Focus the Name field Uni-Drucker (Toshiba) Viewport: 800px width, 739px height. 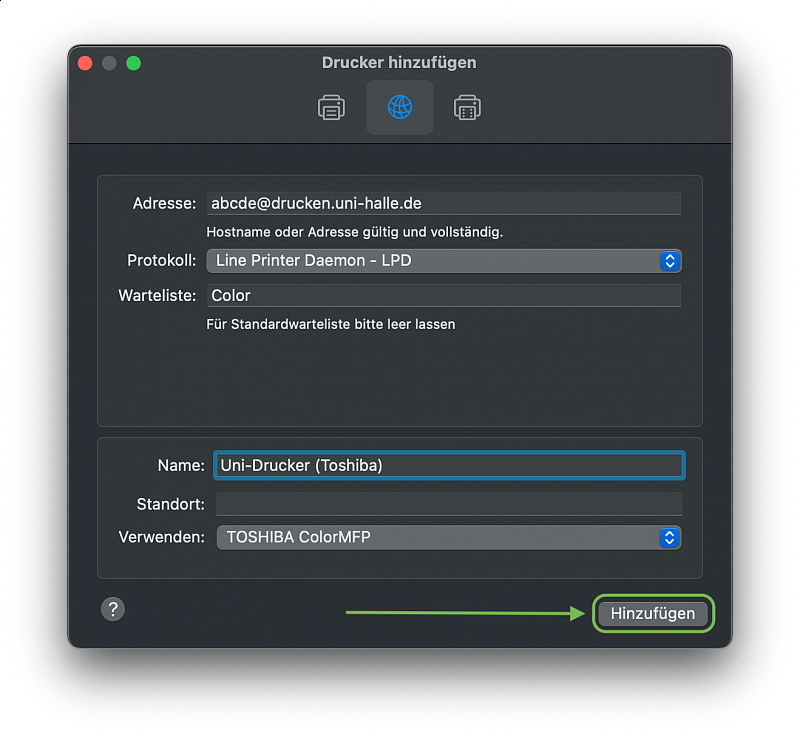tap(449, 465)
